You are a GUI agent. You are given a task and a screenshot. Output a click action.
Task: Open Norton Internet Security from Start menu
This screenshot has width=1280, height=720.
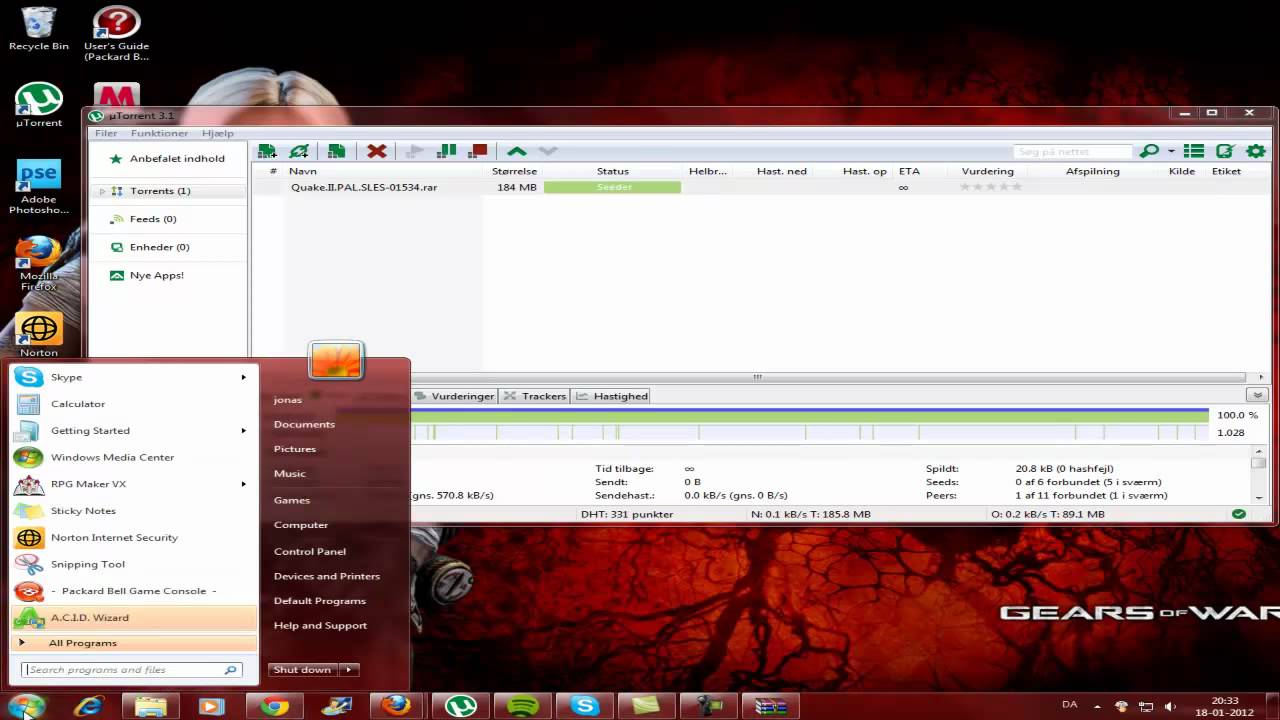[x=134, y=538]
